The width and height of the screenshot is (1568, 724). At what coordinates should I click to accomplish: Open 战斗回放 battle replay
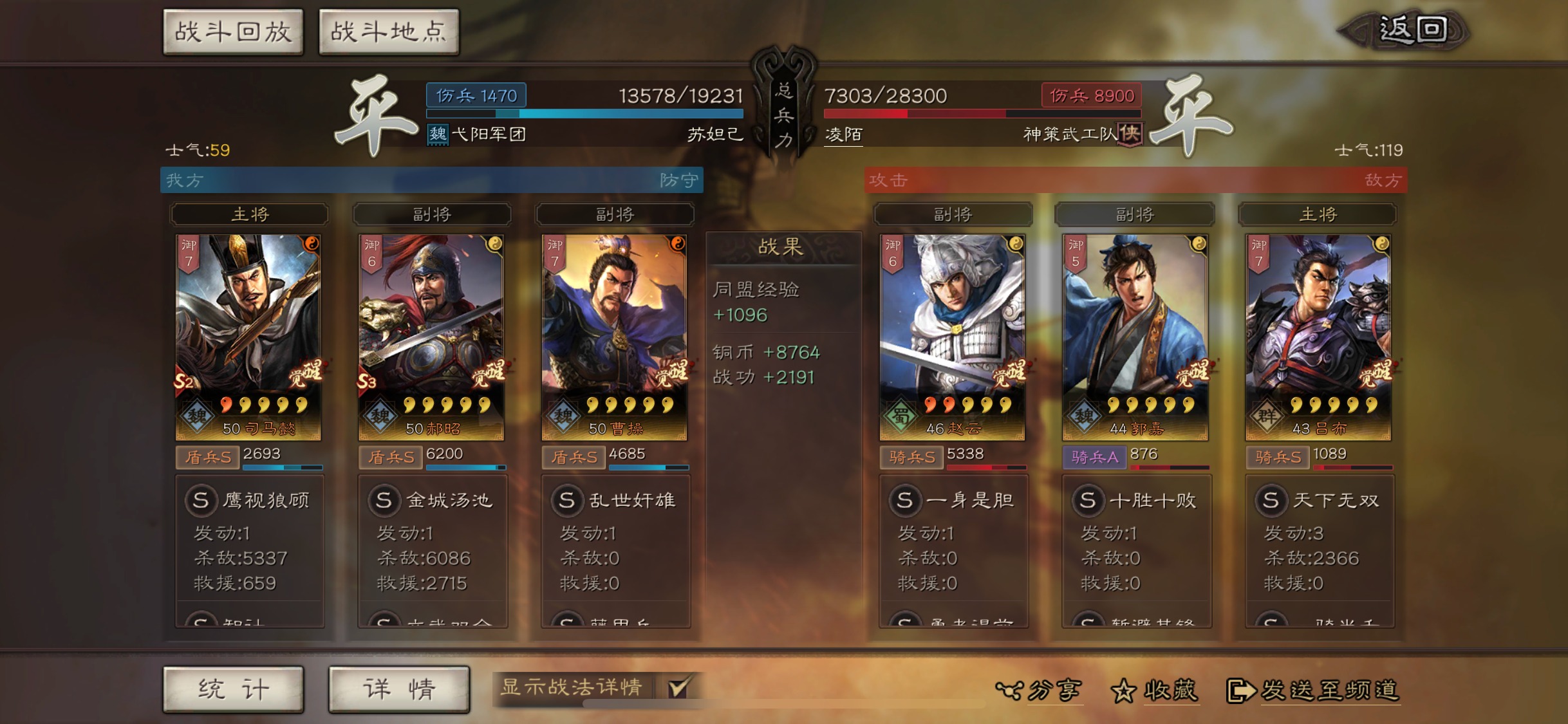click(x=233, y=32)
